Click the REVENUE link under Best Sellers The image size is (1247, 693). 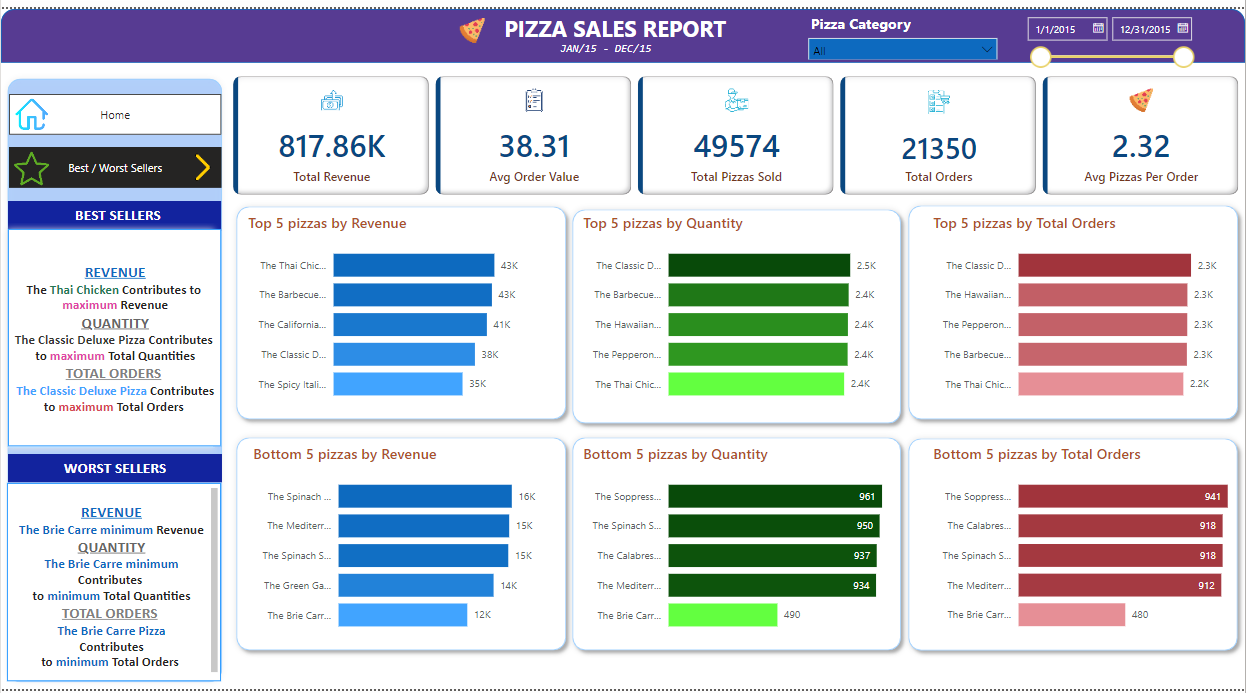click(114, 272)
